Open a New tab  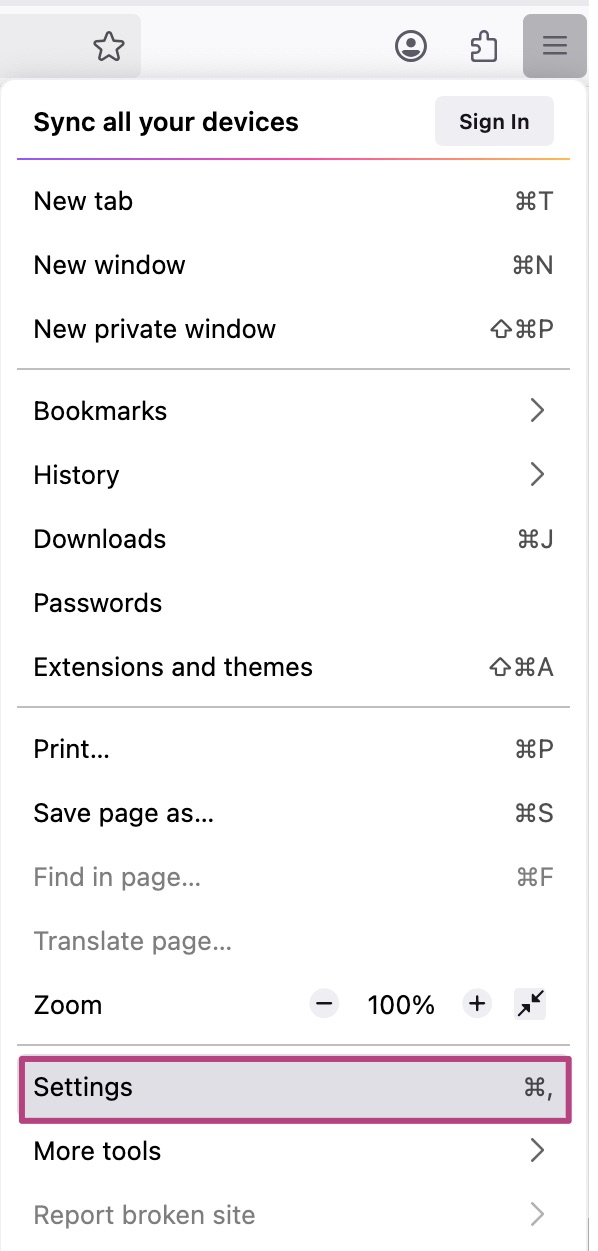pos(294,201)
